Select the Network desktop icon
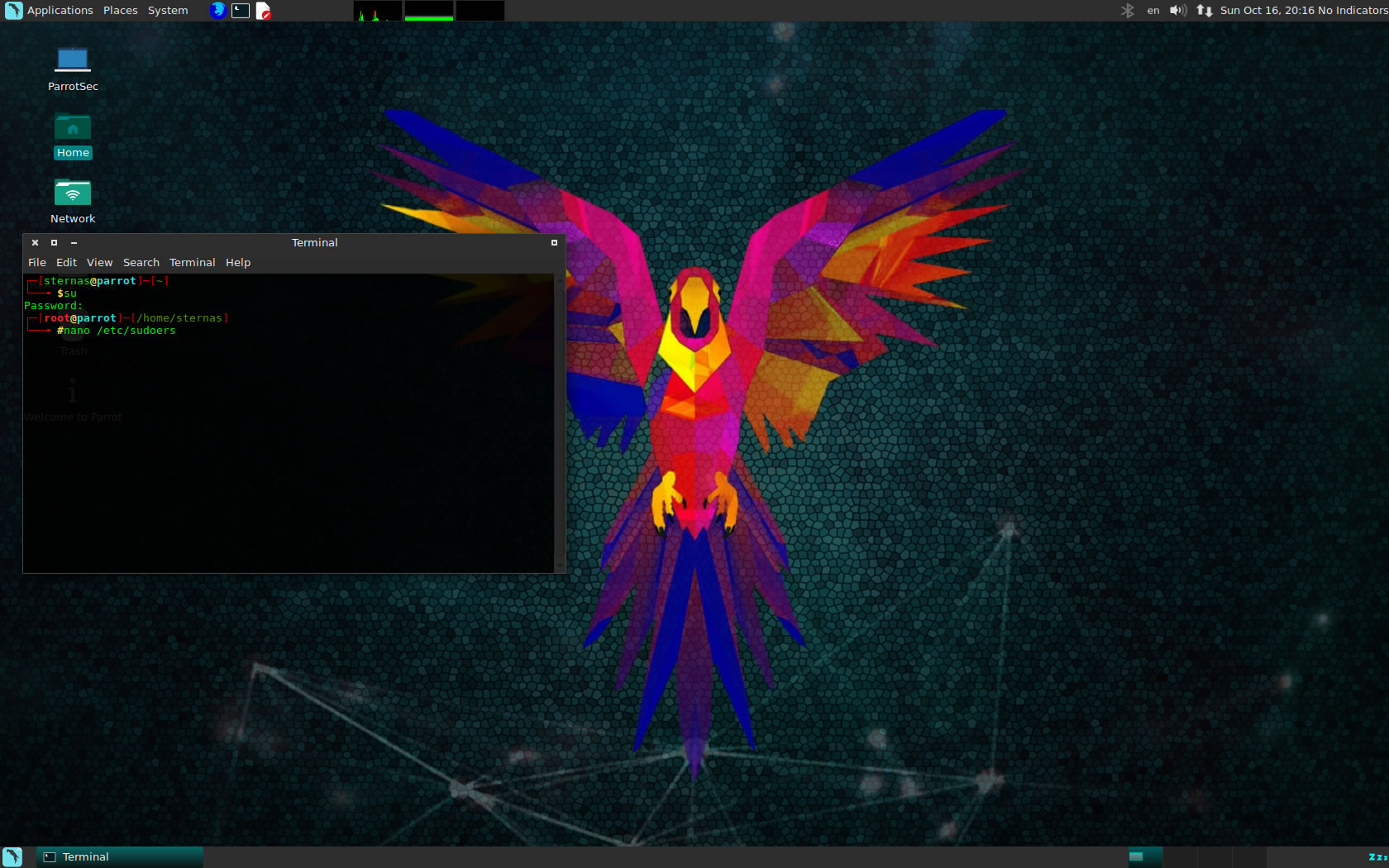 coord(73,202)
